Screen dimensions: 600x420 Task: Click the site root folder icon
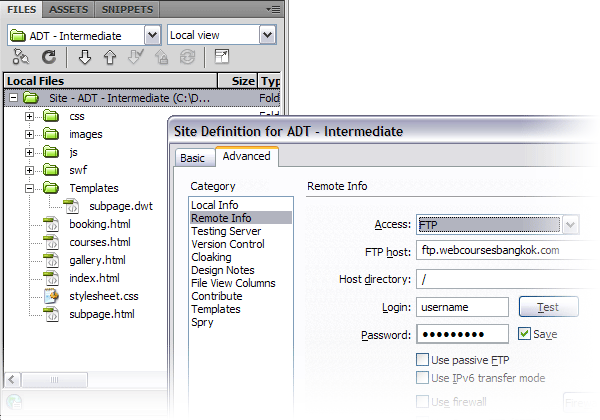pyautogui.click(x=31, y=98)
